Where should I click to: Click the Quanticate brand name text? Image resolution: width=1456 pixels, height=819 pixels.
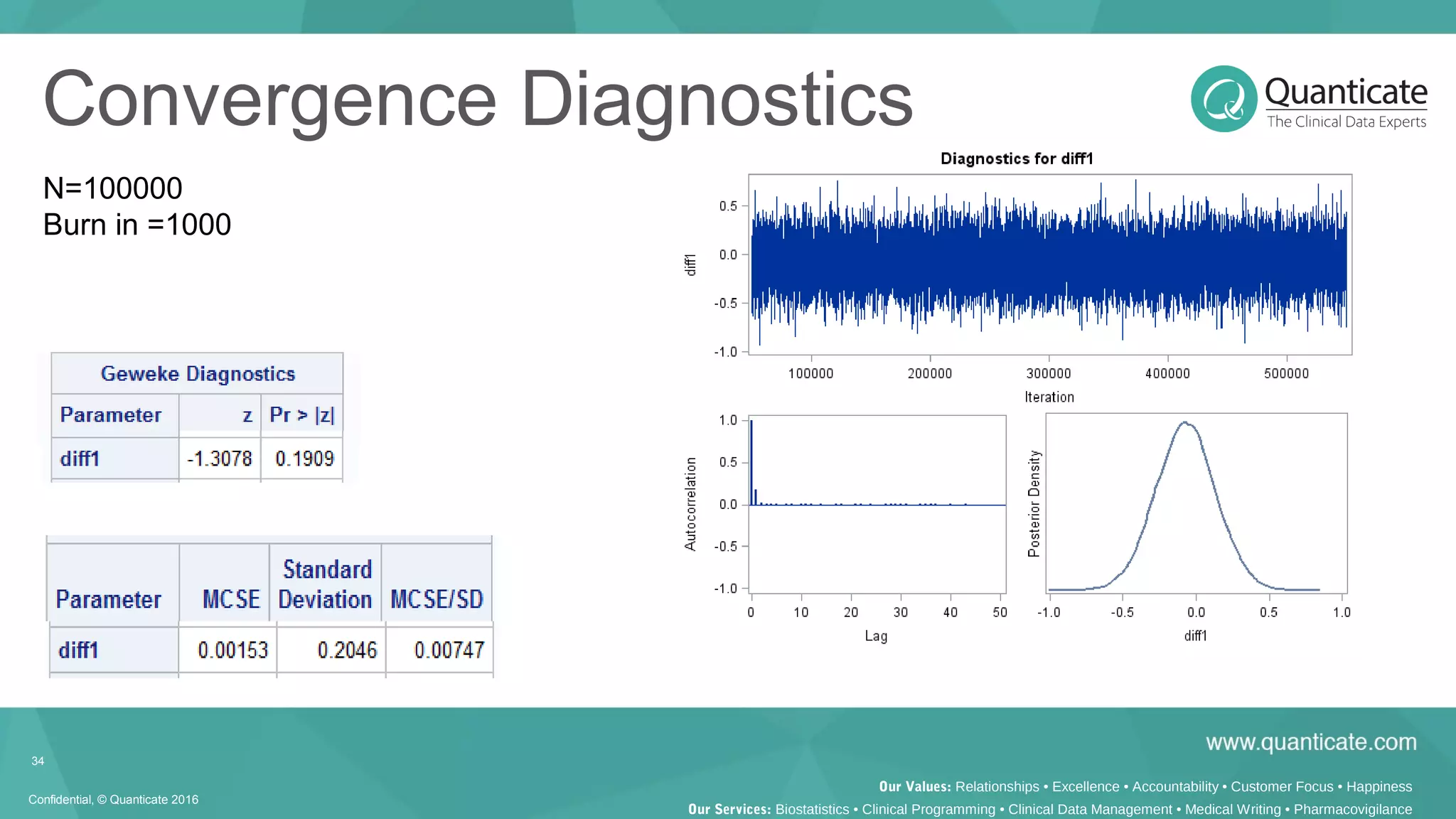tap(1345, 92)
